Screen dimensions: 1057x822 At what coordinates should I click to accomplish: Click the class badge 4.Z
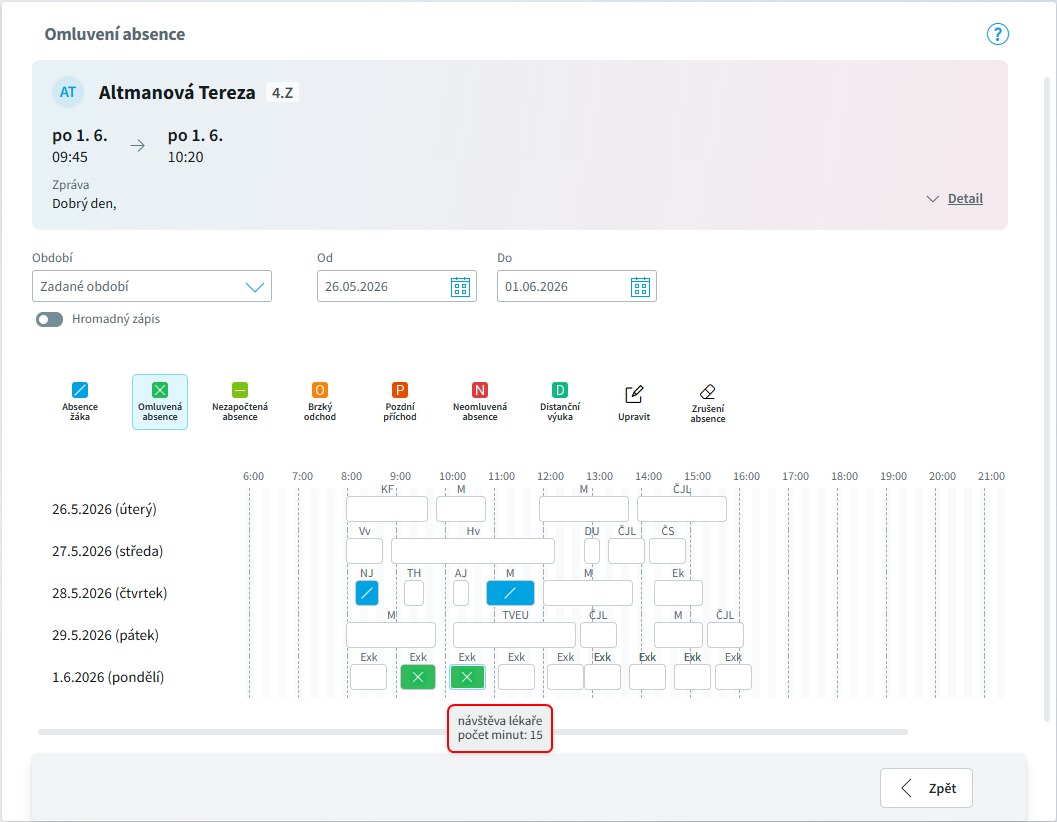(x=282, y=92)
